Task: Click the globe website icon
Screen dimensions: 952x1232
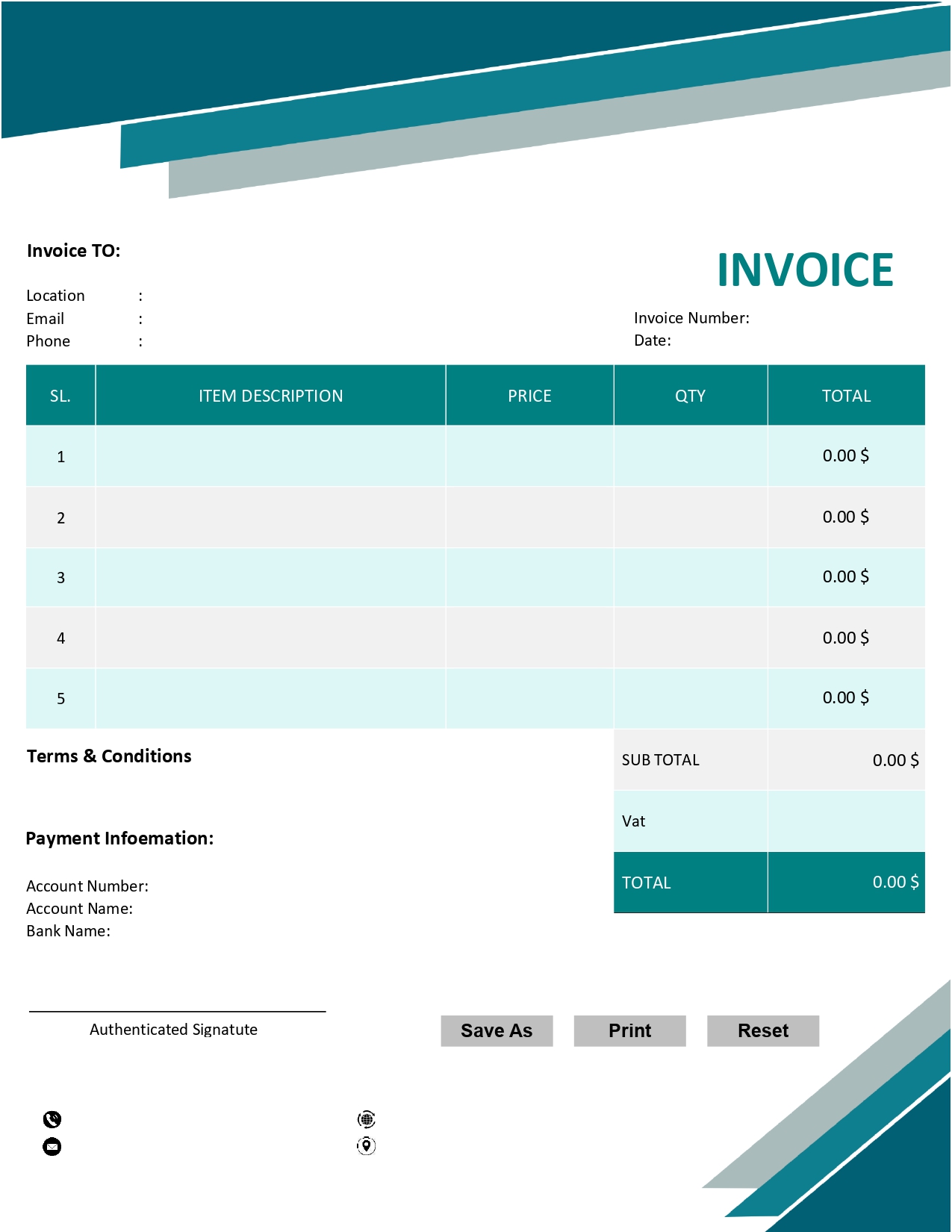Action: (367, 1119)
